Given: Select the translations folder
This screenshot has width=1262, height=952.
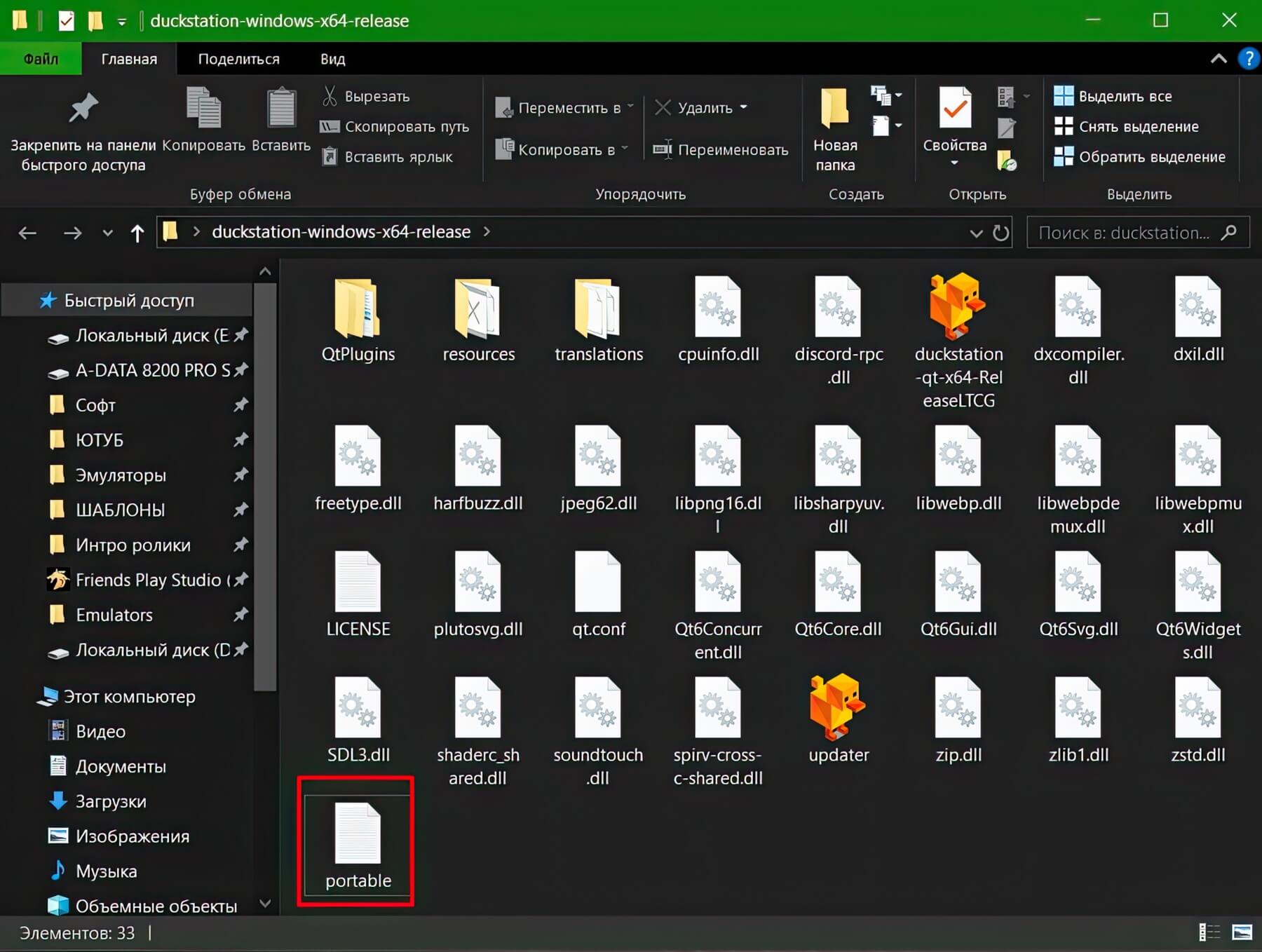Looking at the screenshot, I should [599, 320].
